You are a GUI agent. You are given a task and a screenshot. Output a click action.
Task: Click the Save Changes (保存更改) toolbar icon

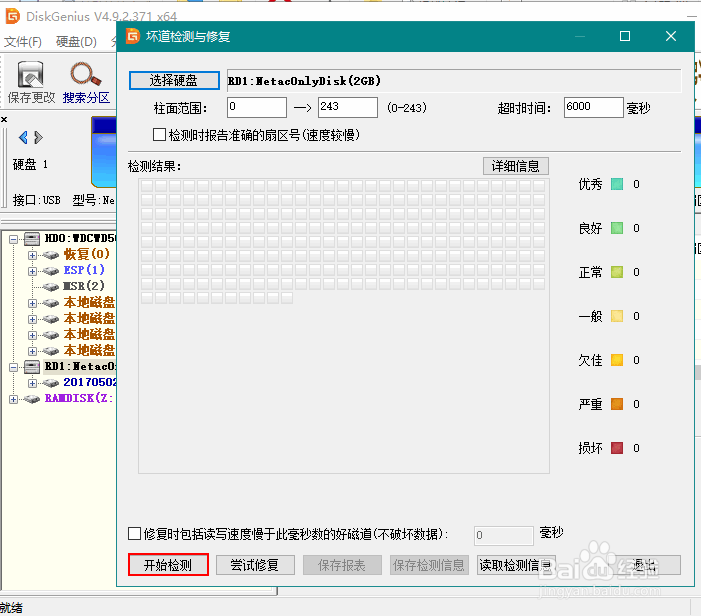30,74
